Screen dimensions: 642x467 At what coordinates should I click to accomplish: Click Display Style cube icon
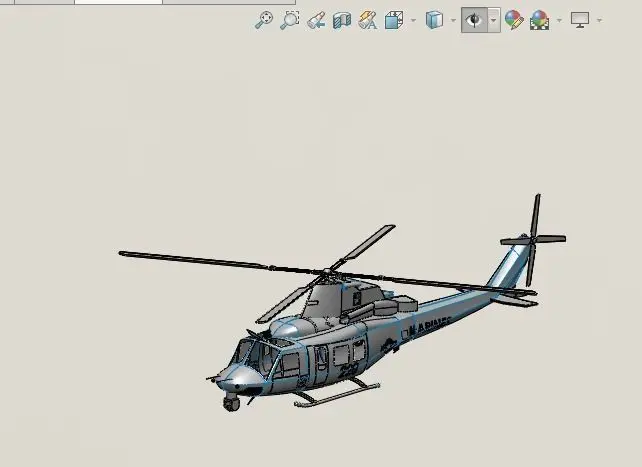(434, 20)
